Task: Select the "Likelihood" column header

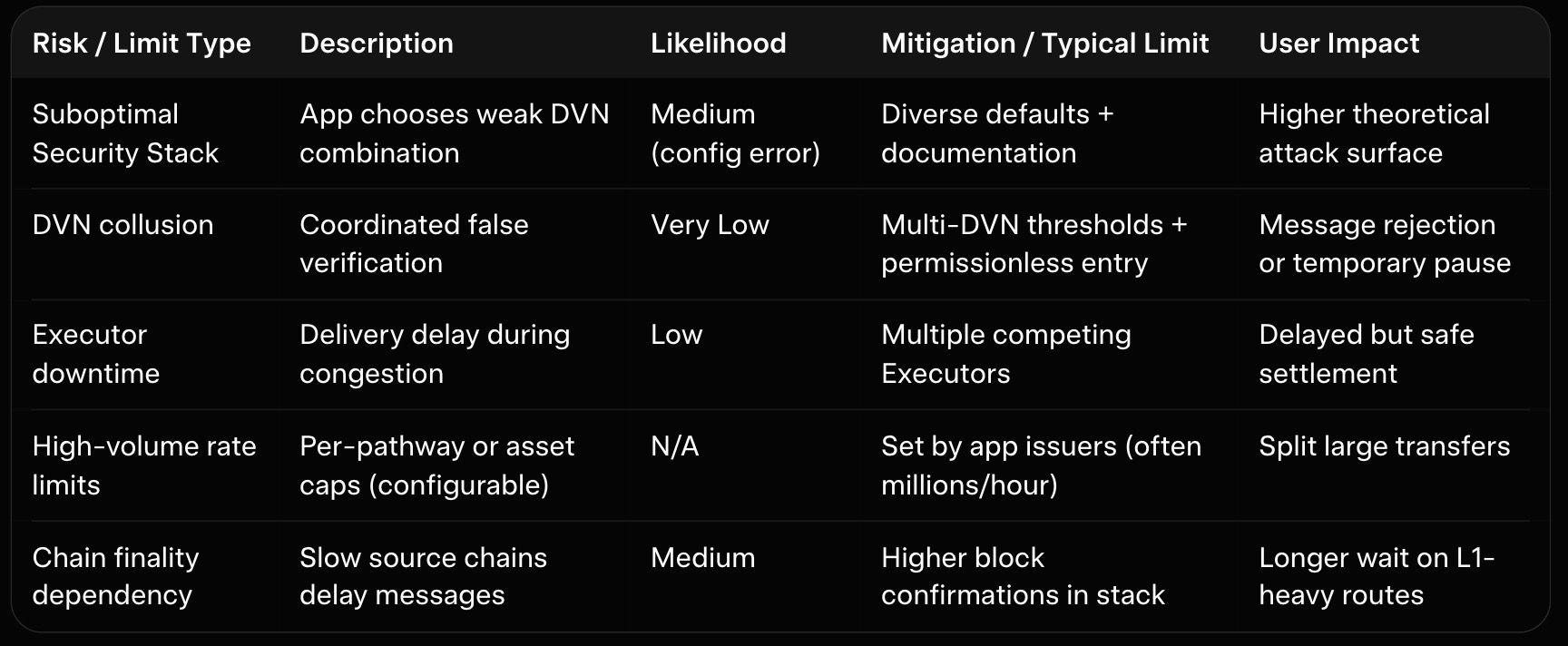Action: coord(718,44)
